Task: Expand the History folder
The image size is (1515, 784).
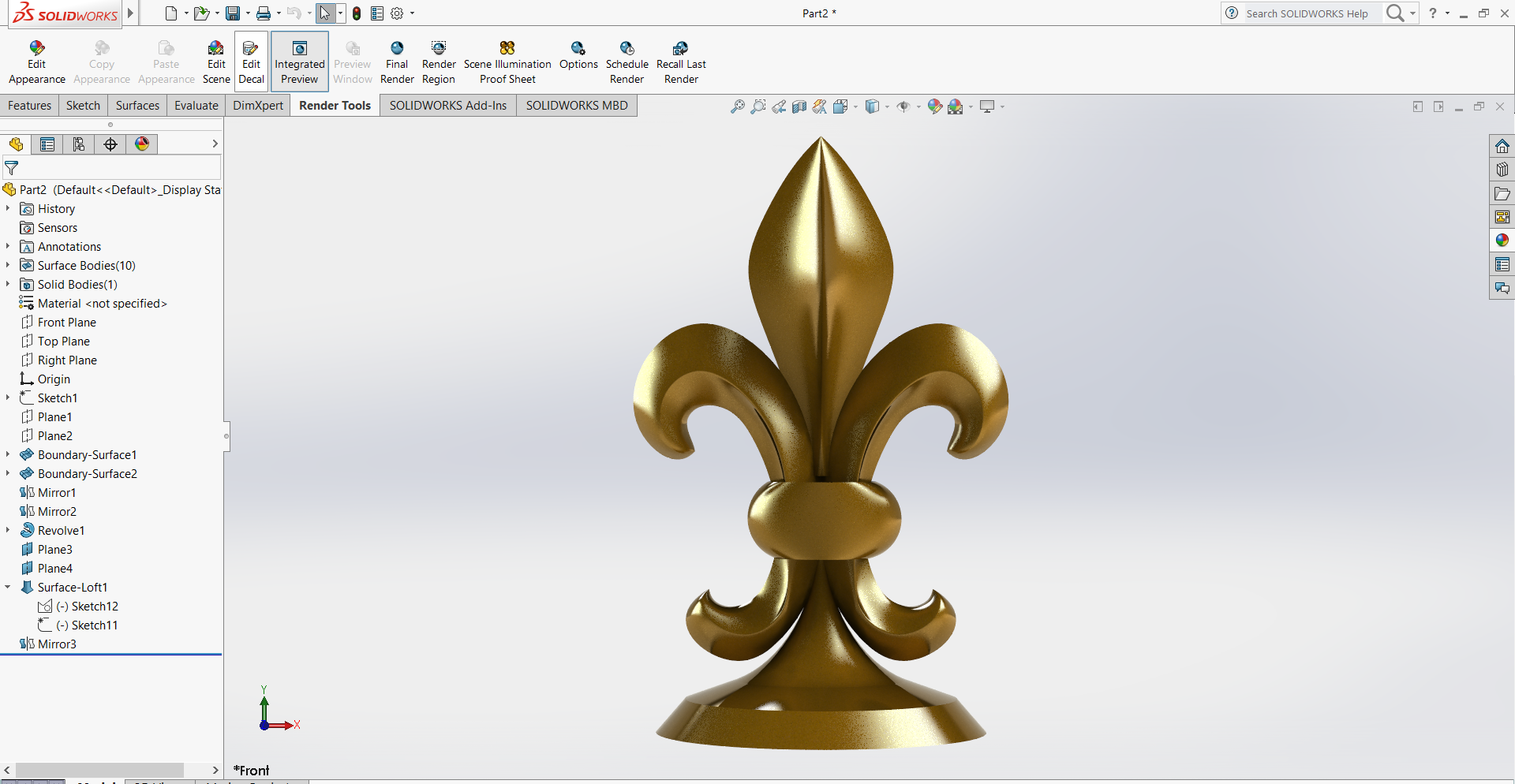Action: click(x=8, y=208)
